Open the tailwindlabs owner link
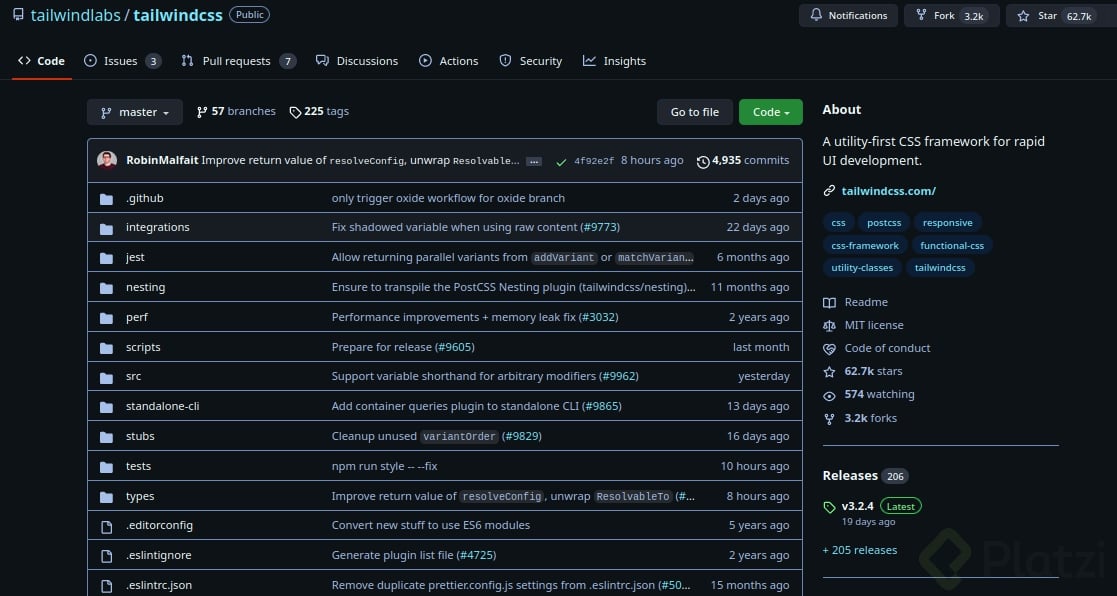Screen dimensions: 1117x596 [76, 15]
